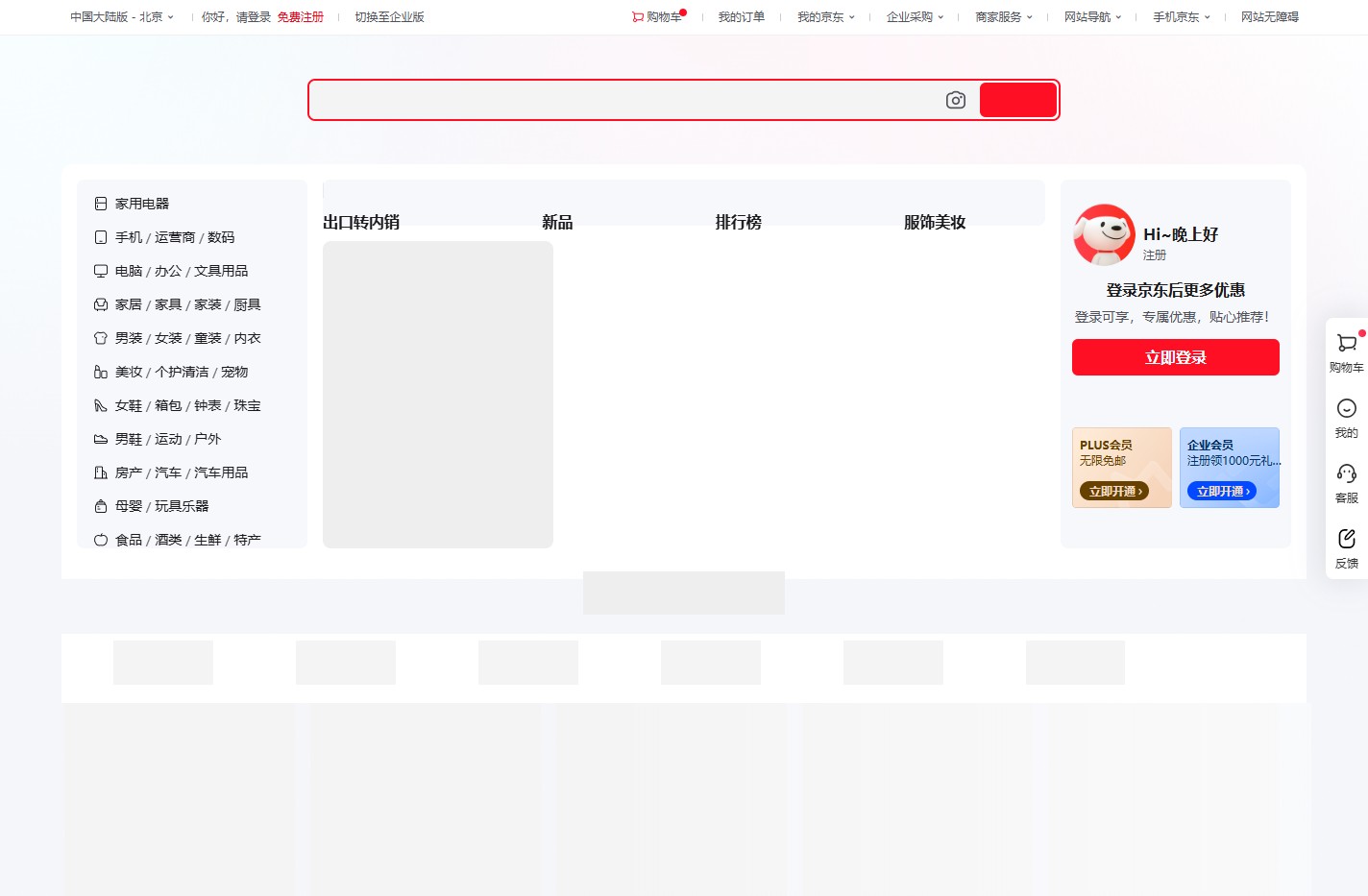Expand the 我的京东 dropdown
This screenshot has width=1368, height=896.
coord(826,16)
